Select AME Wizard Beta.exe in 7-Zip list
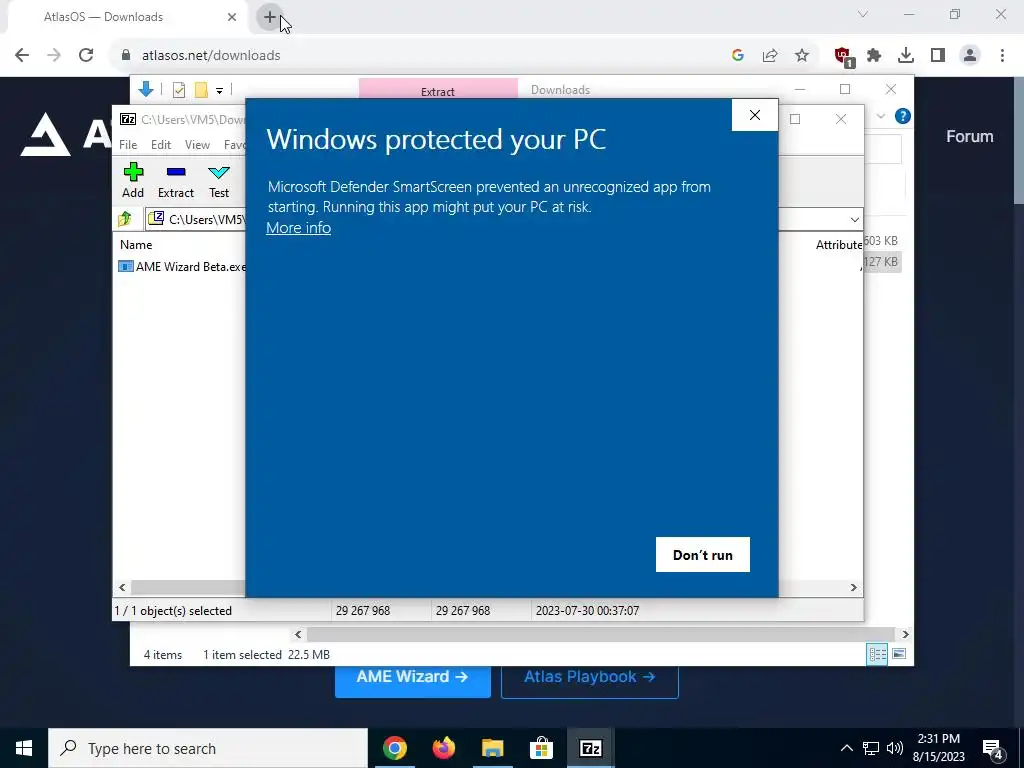The image size is (1024, 768). pos(182,266)
